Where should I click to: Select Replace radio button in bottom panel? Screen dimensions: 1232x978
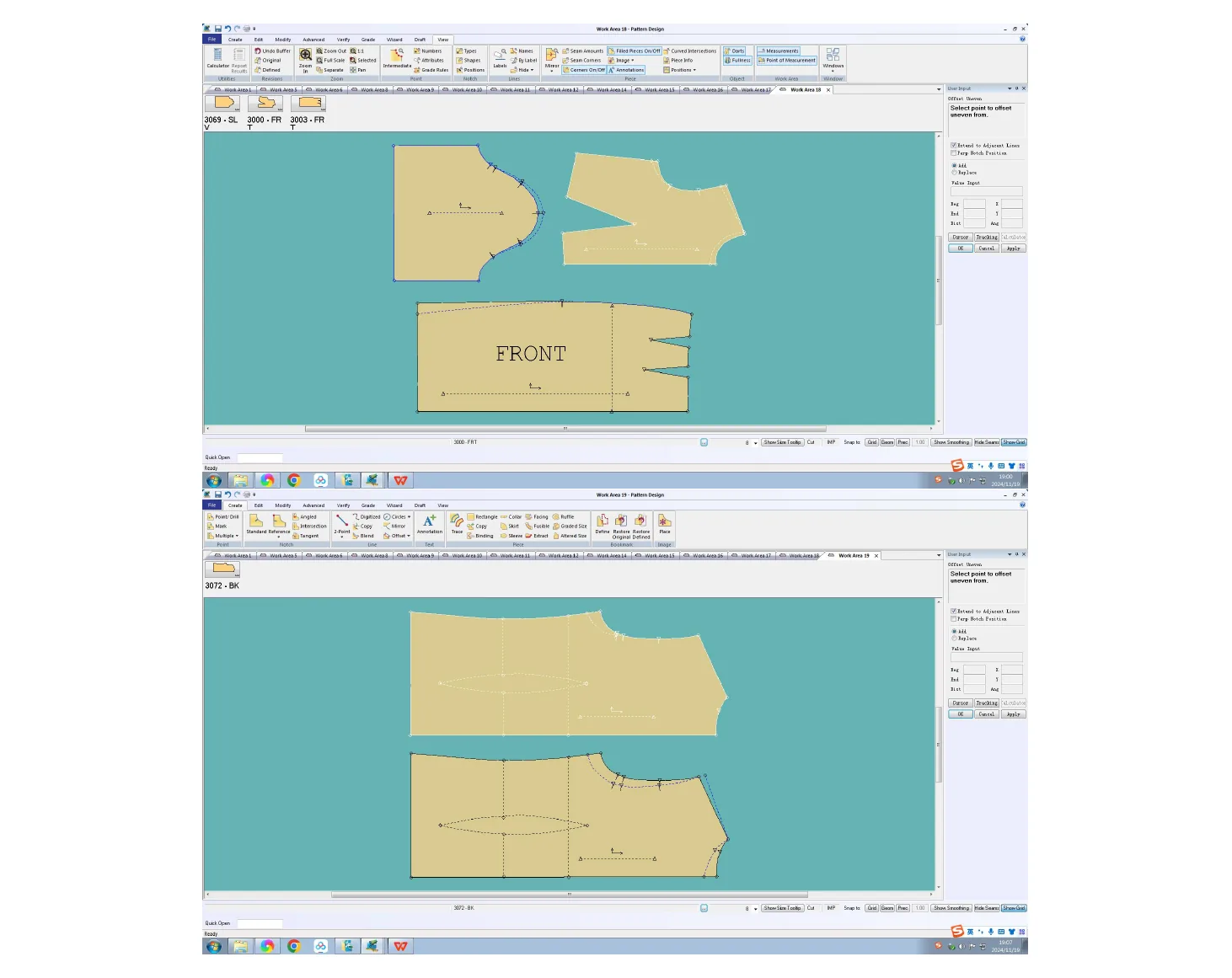pyautogui.click(x=964, y=639)
